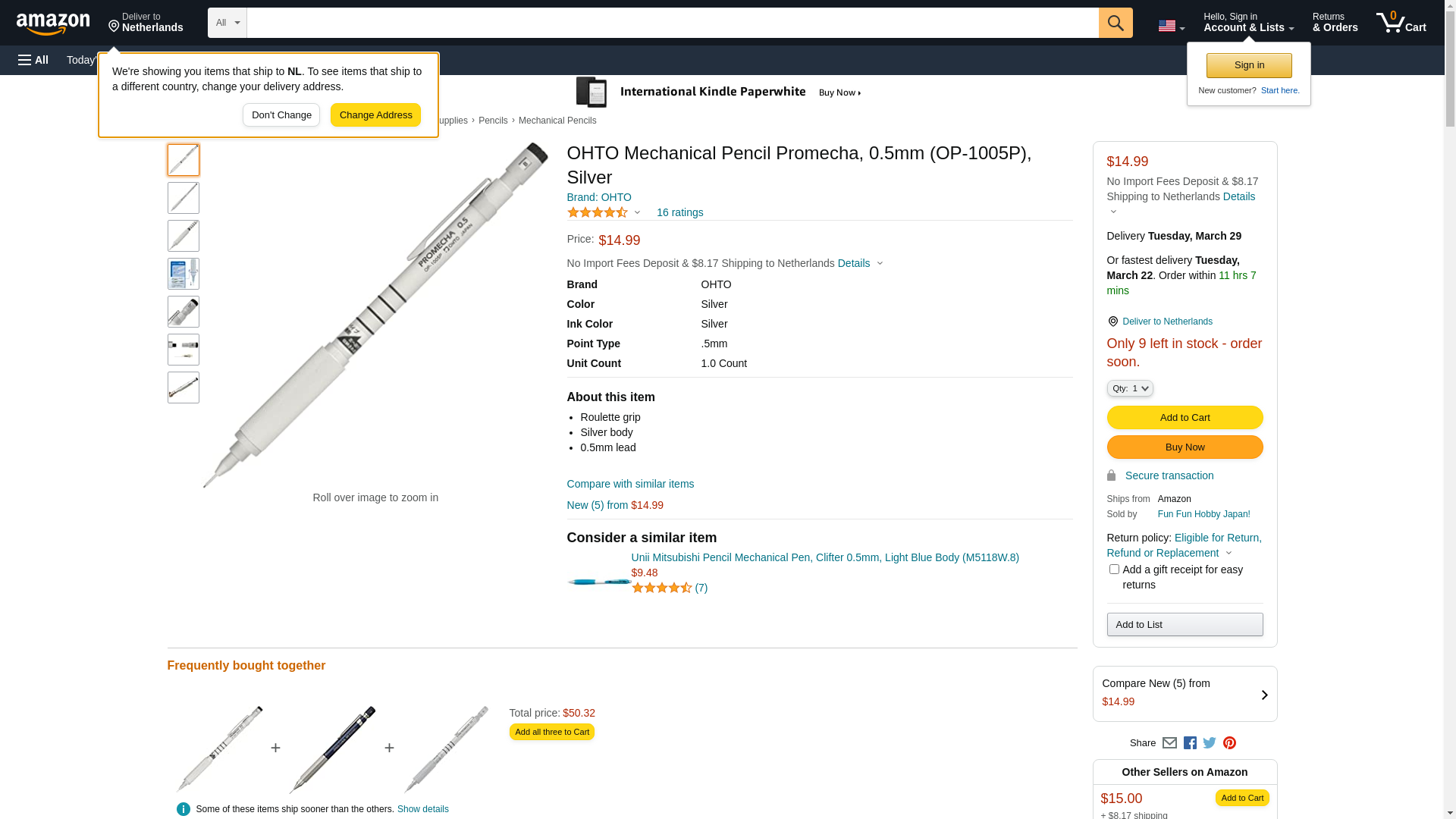Click into the Amazon search field
Viewport: 1456px width, 819px height.
tap(672, 23)
